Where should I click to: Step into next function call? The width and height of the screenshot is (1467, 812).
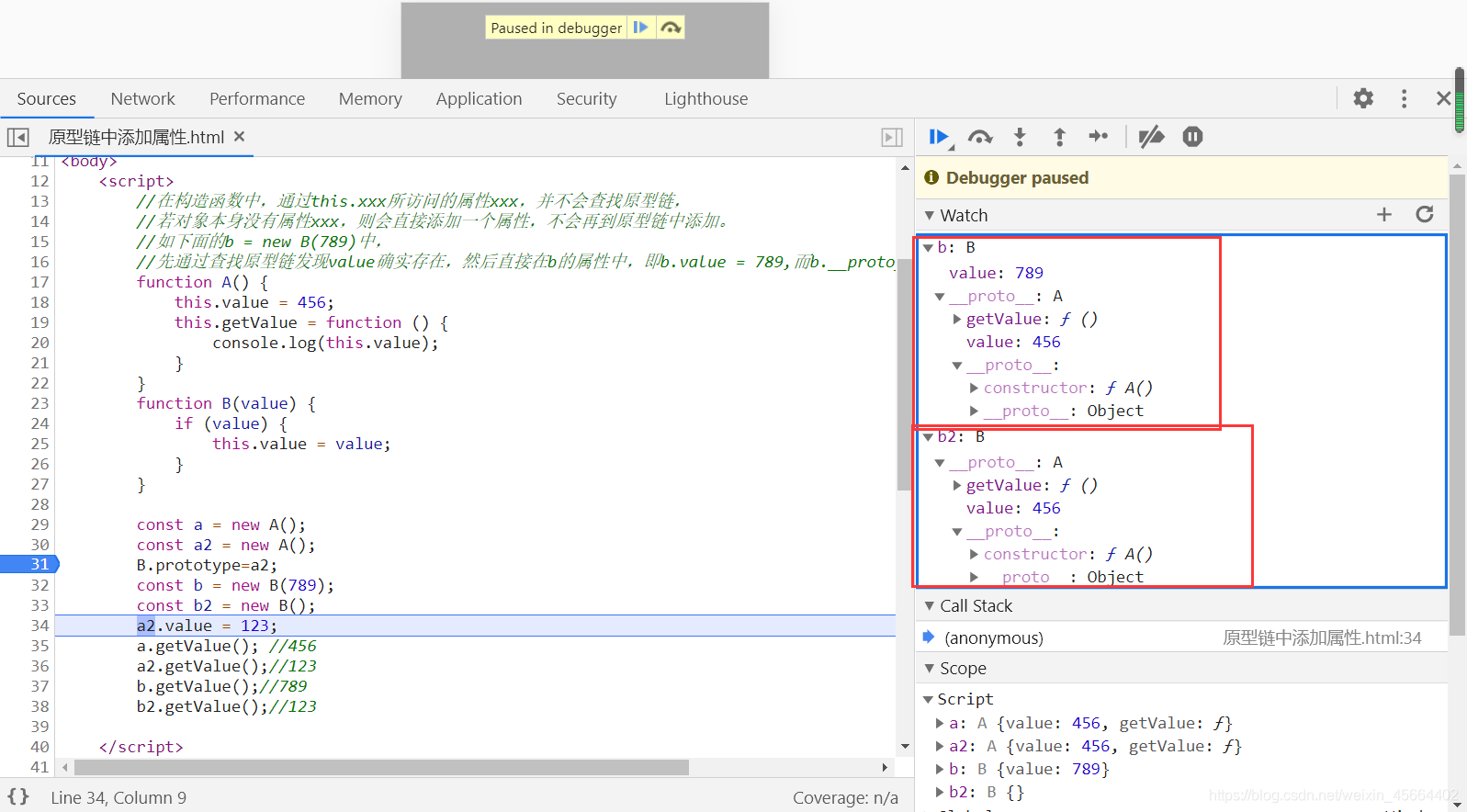[x=1020, y=137]
